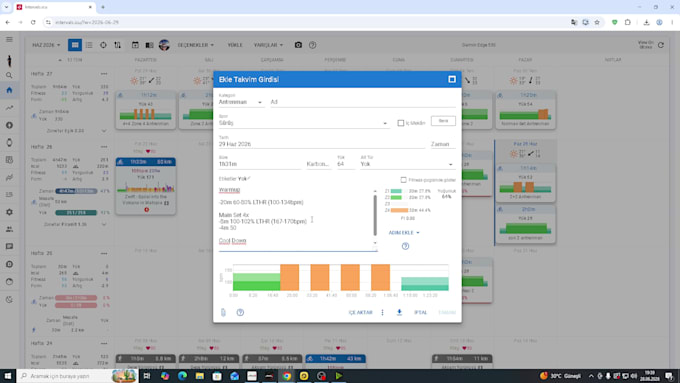Click the Karbonhidrat field
The width and height of the screenshot is (680, 383).
(318, 164)
